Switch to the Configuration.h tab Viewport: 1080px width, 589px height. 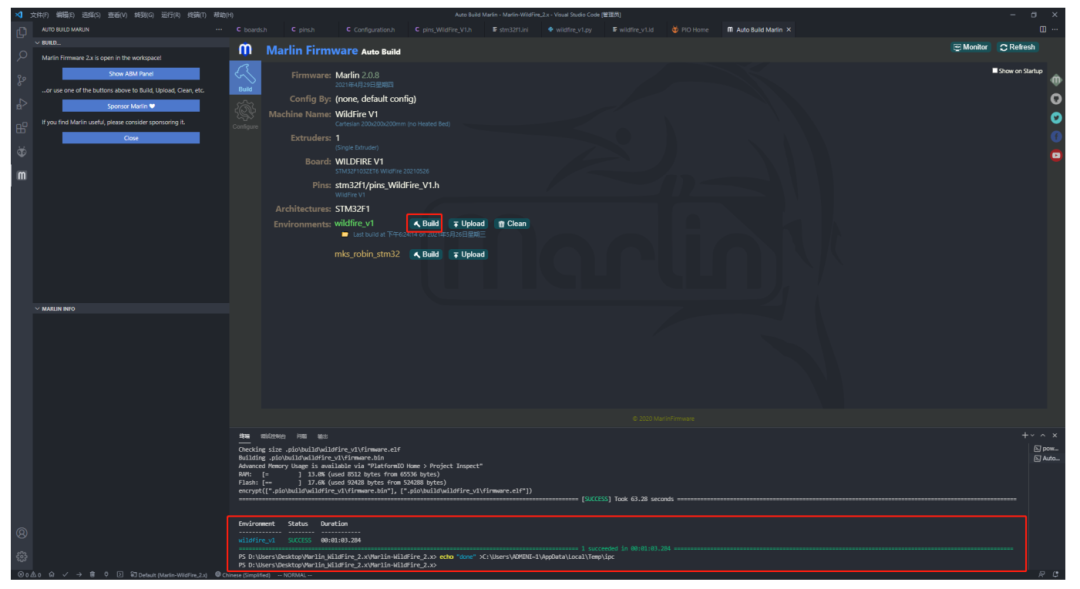tap(371, 30)
